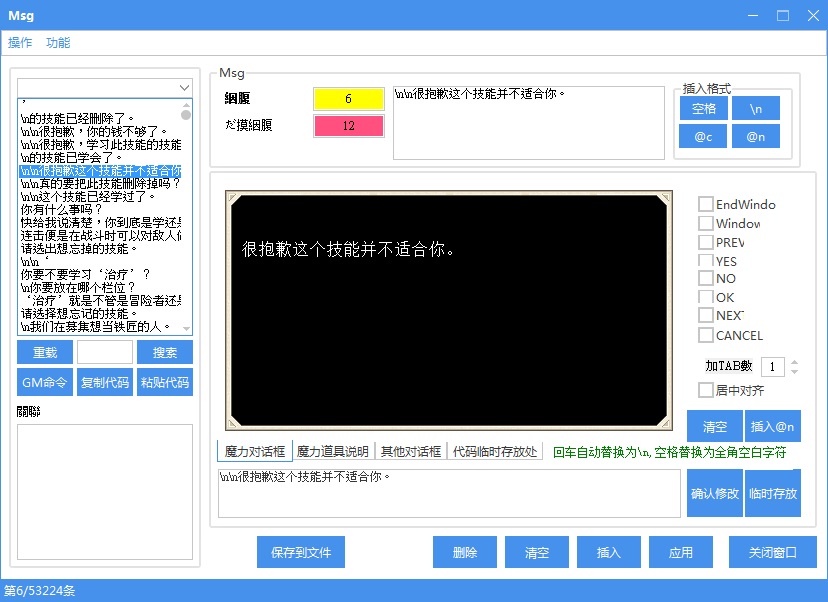Select highlighted row 很抱歉这个技能并不适合你
The height and width of the screenshot is (602, 828).
pyautogui.click(x=100, y=171)
